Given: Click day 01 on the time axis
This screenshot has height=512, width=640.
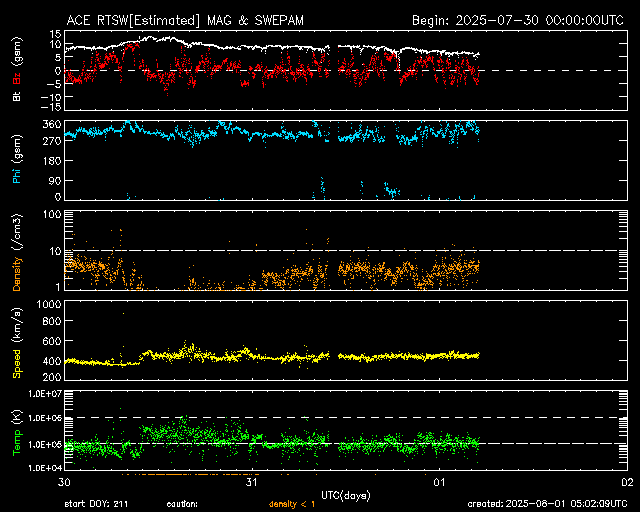Looking at the screenshot, I should pos(438,482).
